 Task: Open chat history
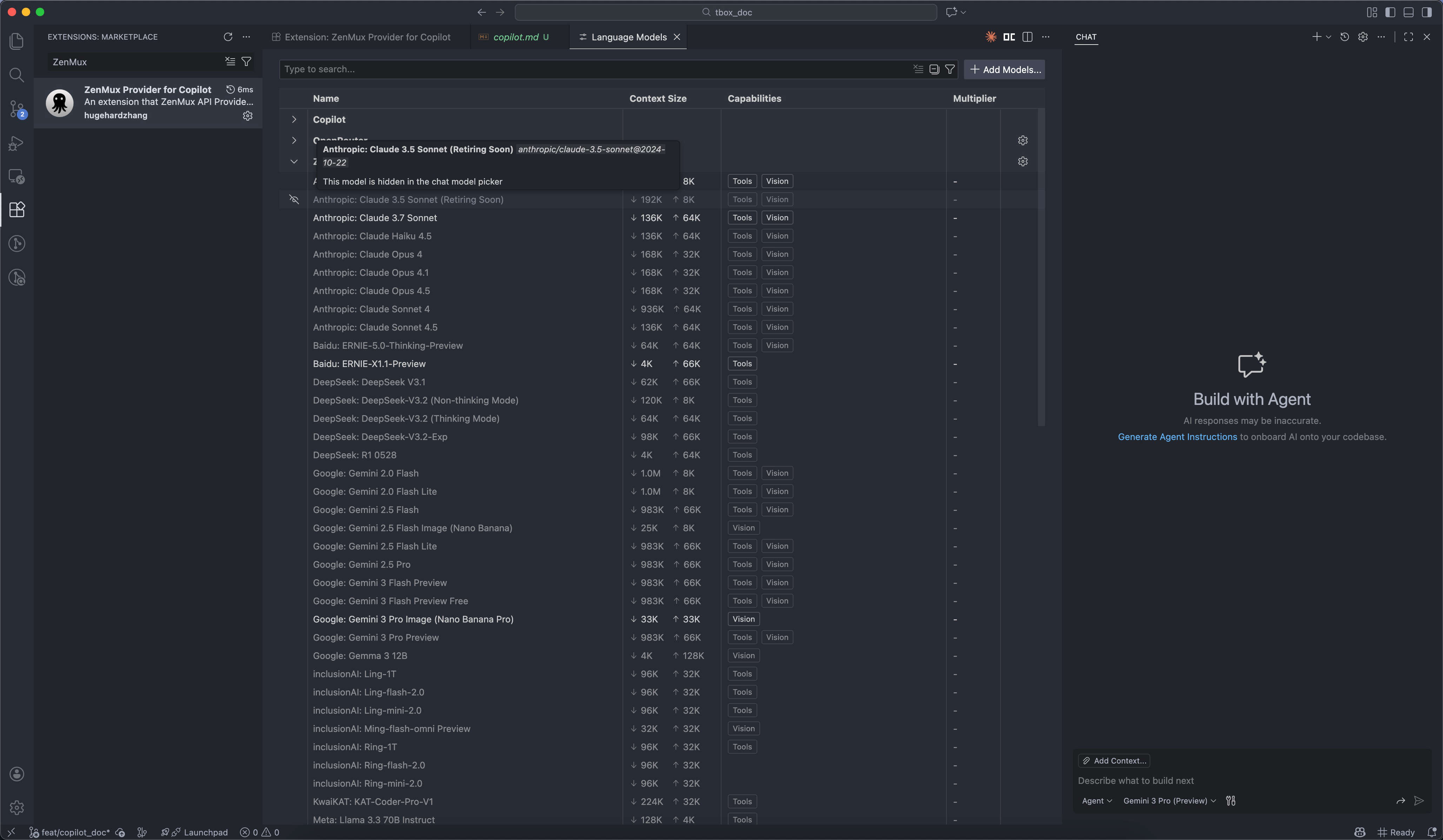click(x=1344, y=36)
